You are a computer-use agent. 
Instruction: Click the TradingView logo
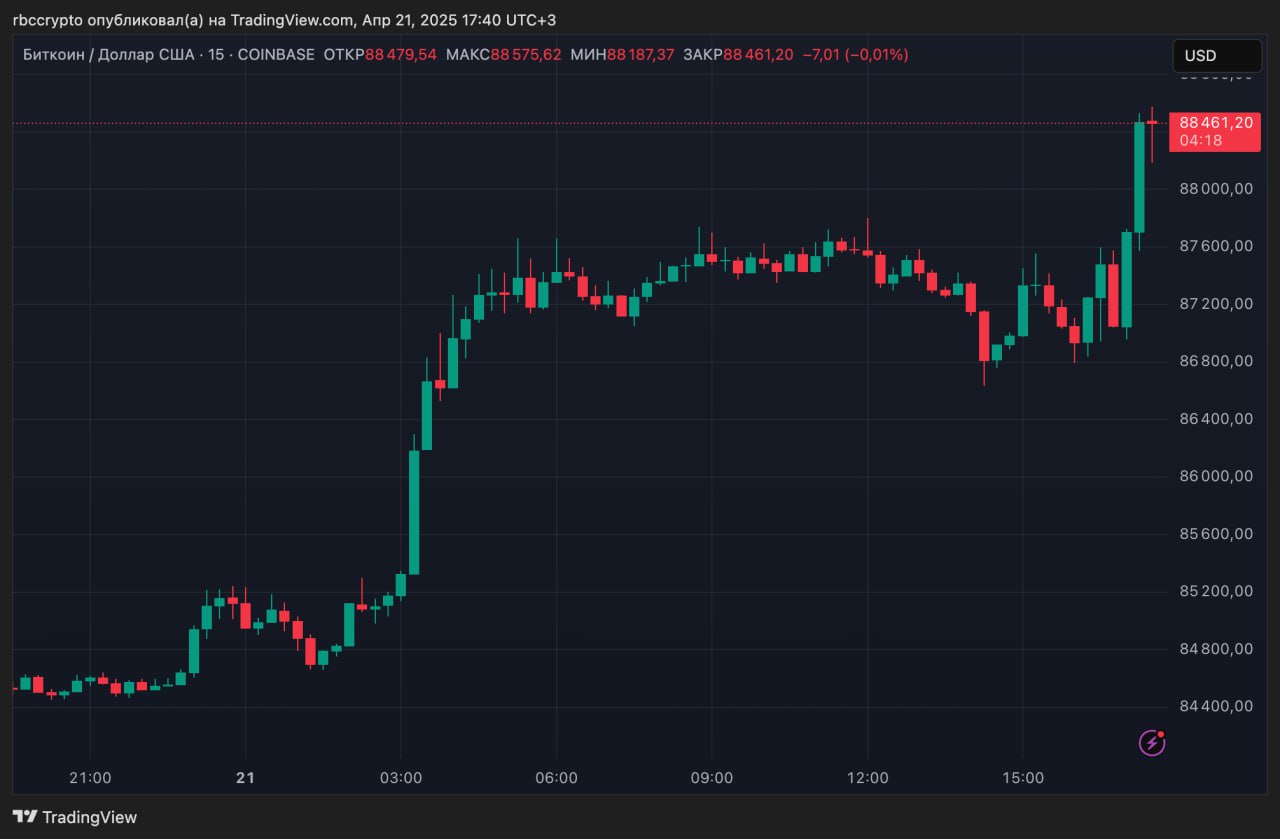pyautogui.click(x=25, y=817)
